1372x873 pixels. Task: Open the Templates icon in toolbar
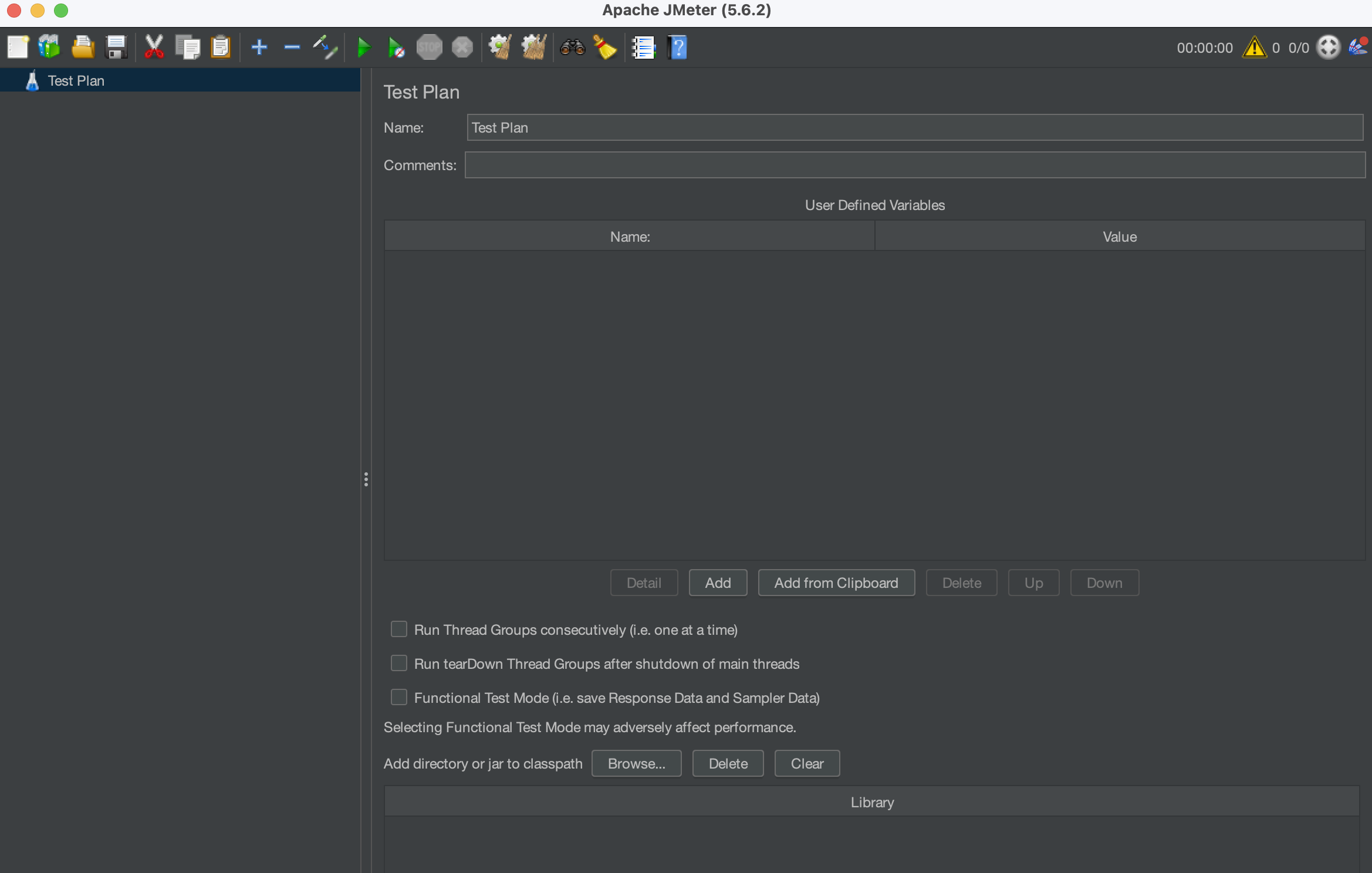point(49,48)
